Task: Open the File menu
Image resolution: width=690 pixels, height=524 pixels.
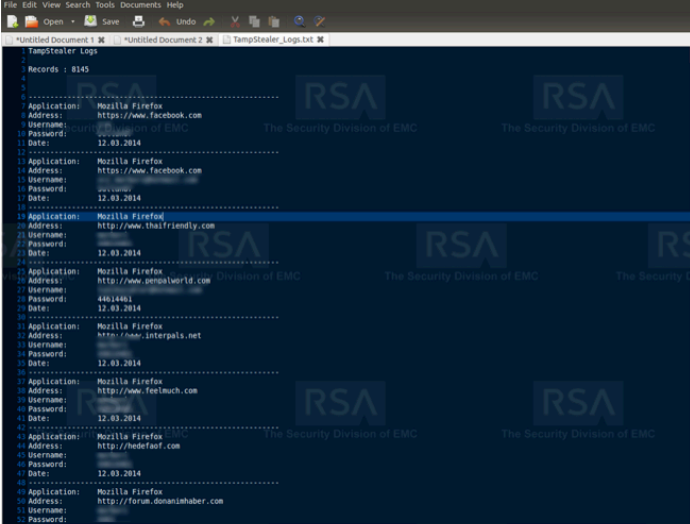Action: (x=10, y=5)
